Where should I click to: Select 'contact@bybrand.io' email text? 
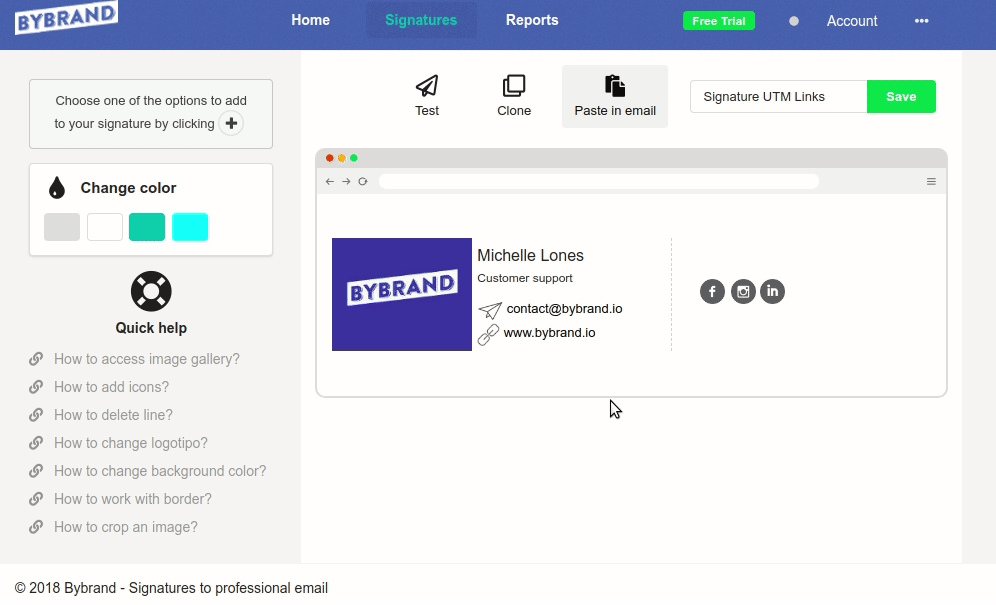[x=564, y=309]
